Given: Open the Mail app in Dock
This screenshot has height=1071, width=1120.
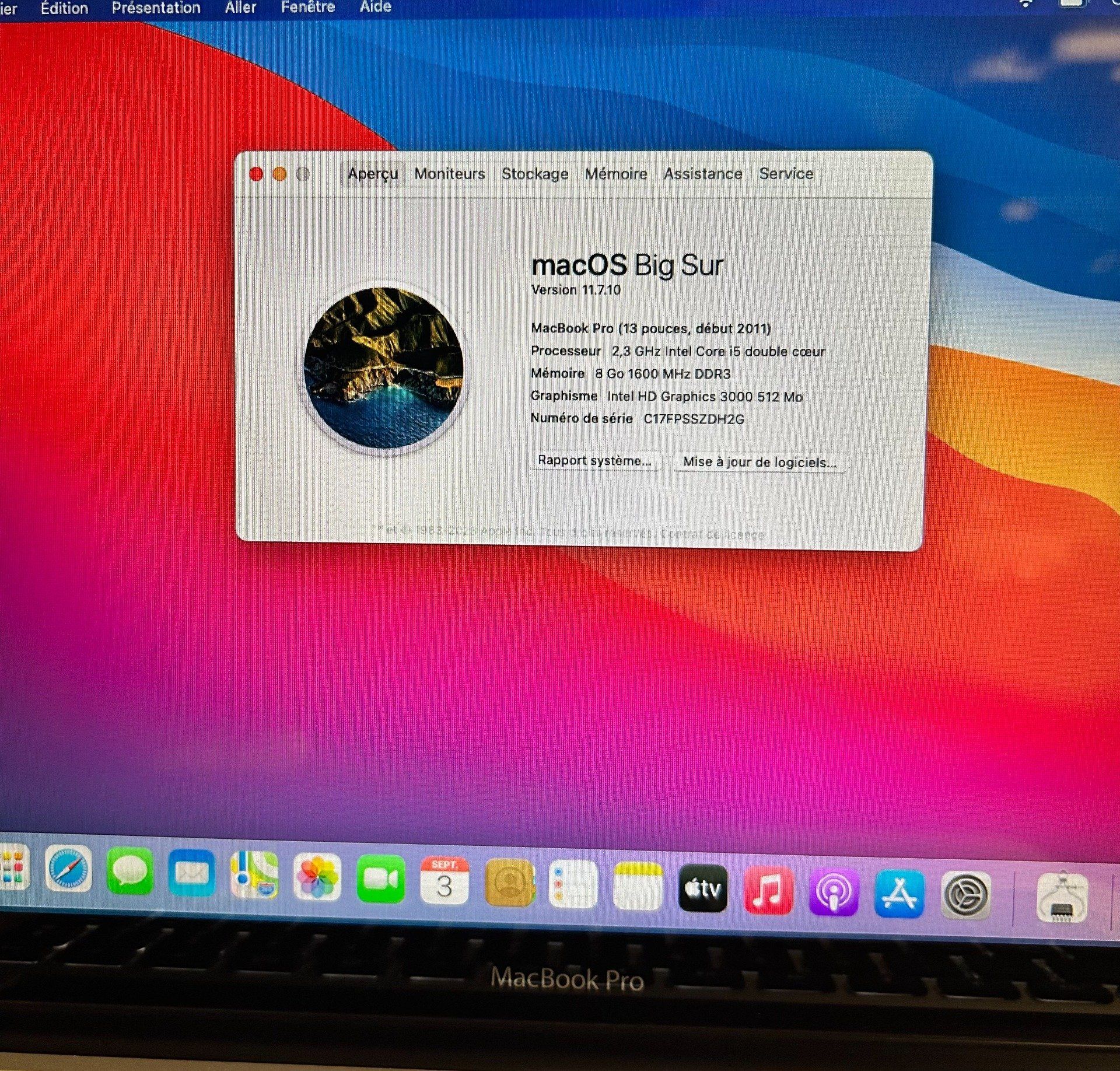Looking at the screenshot, I should point(191,873).
